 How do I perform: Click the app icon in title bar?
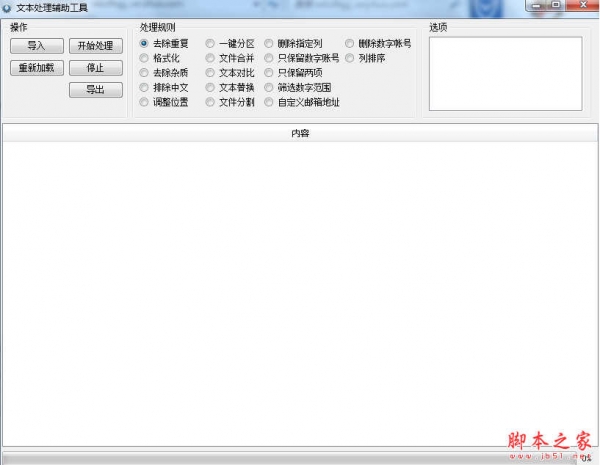pos(7,8)
